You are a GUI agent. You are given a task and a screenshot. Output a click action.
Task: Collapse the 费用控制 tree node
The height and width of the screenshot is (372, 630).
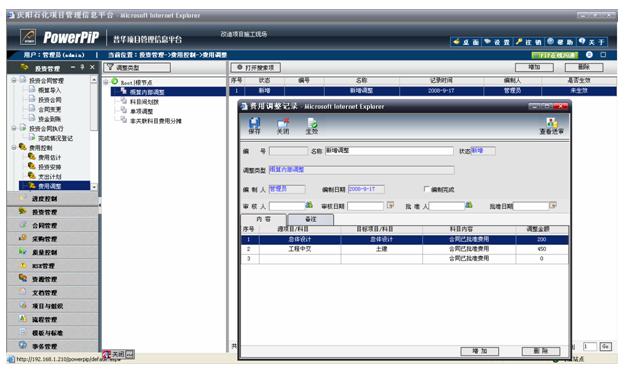click(x=14, y=147)
